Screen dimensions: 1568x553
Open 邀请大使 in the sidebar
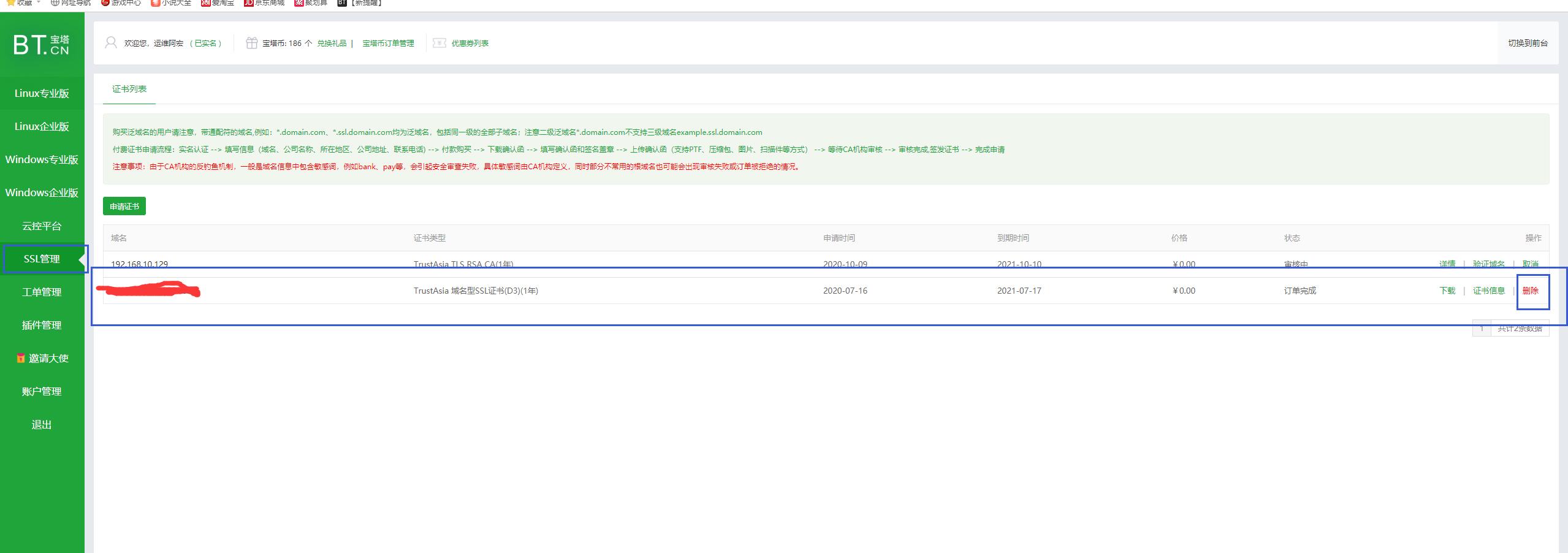(42, 358)
